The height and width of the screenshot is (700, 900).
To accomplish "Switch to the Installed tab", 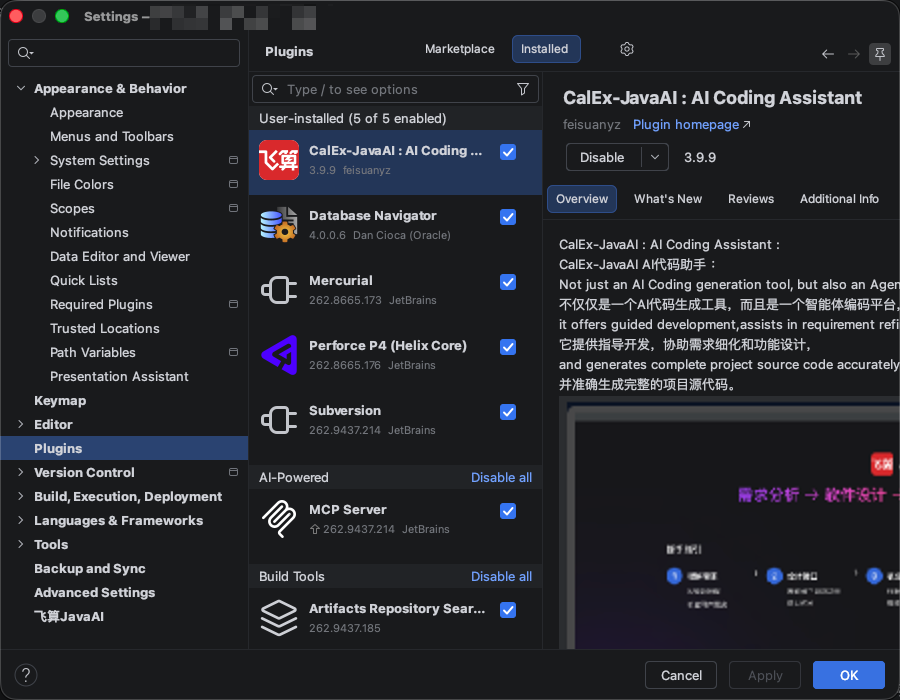I will [545, 49].
